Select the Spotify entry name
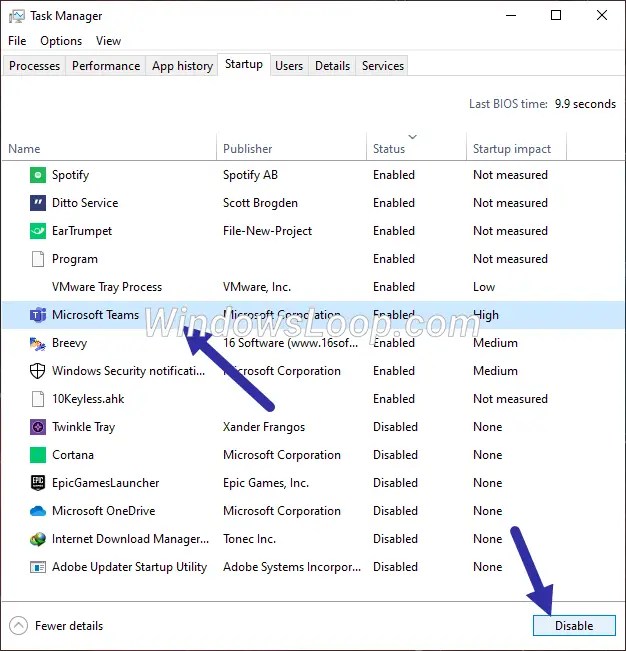 70,175
